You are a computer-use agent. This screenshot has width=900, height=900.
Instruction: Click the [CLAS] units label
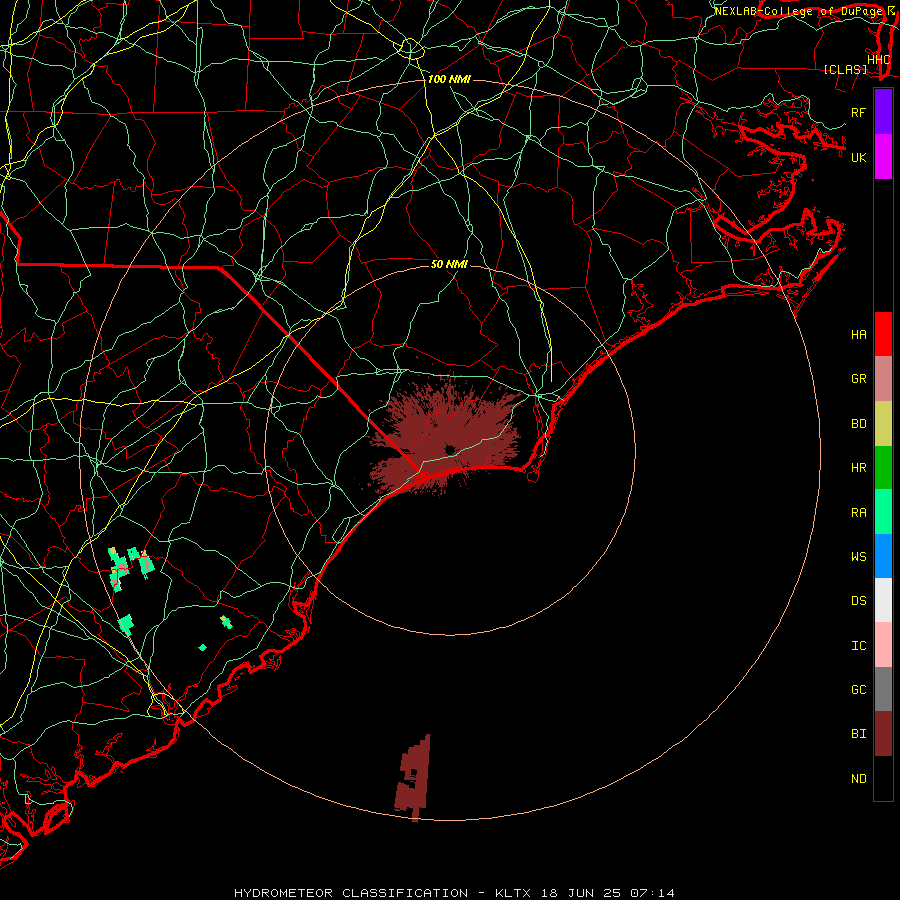tap(845, 70)
